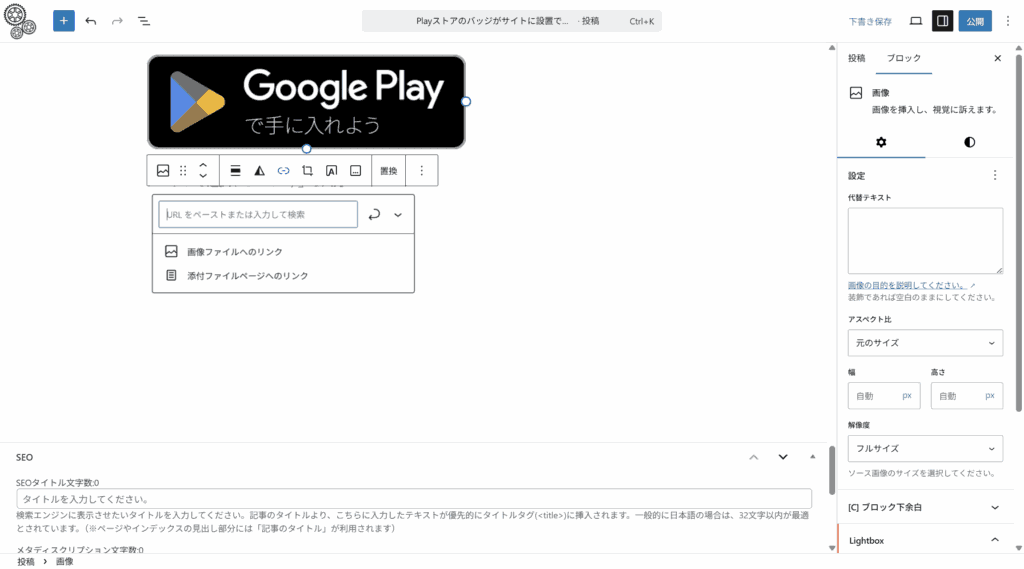Screen dimensions: 1024x569
Task: Expand the [C] ブロック下余白 panel
Action: tap(925, 507)
